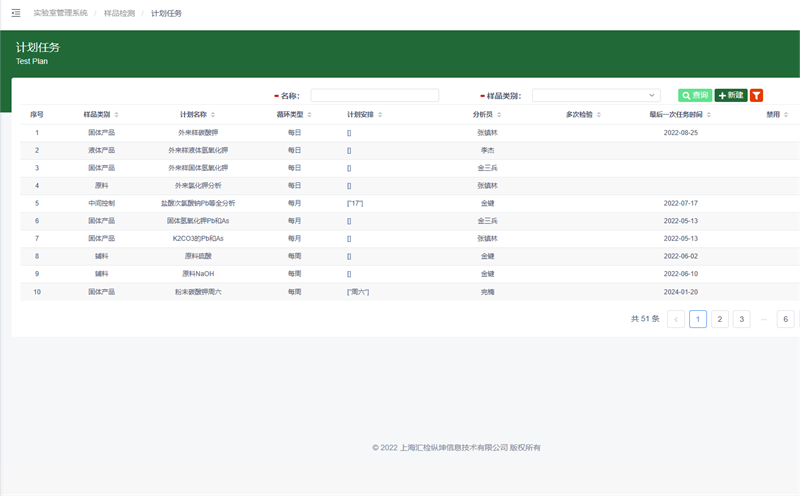Open the 样品类别 dropdown filter

tap(595, 95)
